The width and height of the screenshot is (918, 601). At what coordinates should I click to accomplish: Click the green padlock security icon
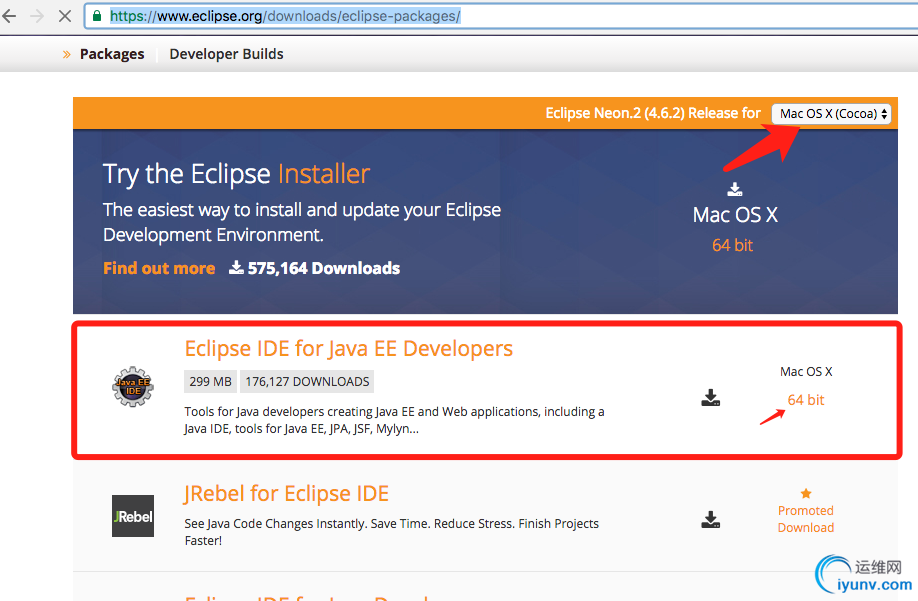point(97,16)
